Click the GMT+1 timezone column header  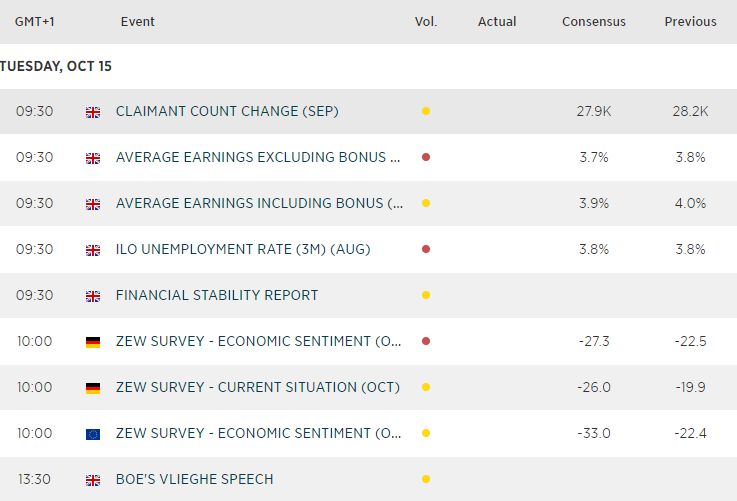coord(35,21)
